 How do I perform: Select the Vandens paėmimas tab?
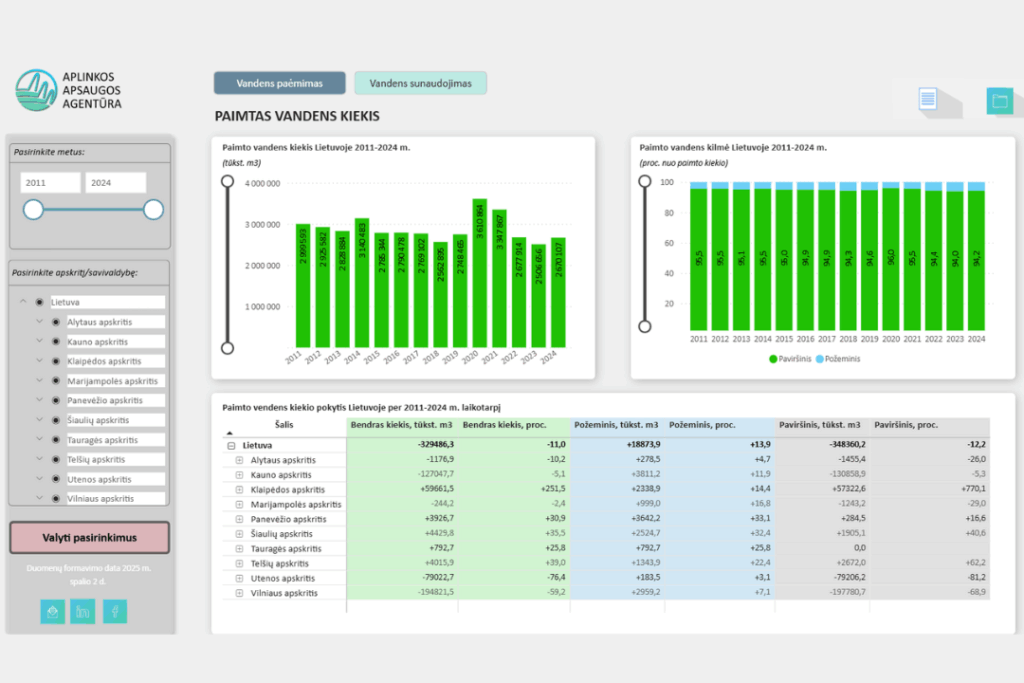point(280,83)
